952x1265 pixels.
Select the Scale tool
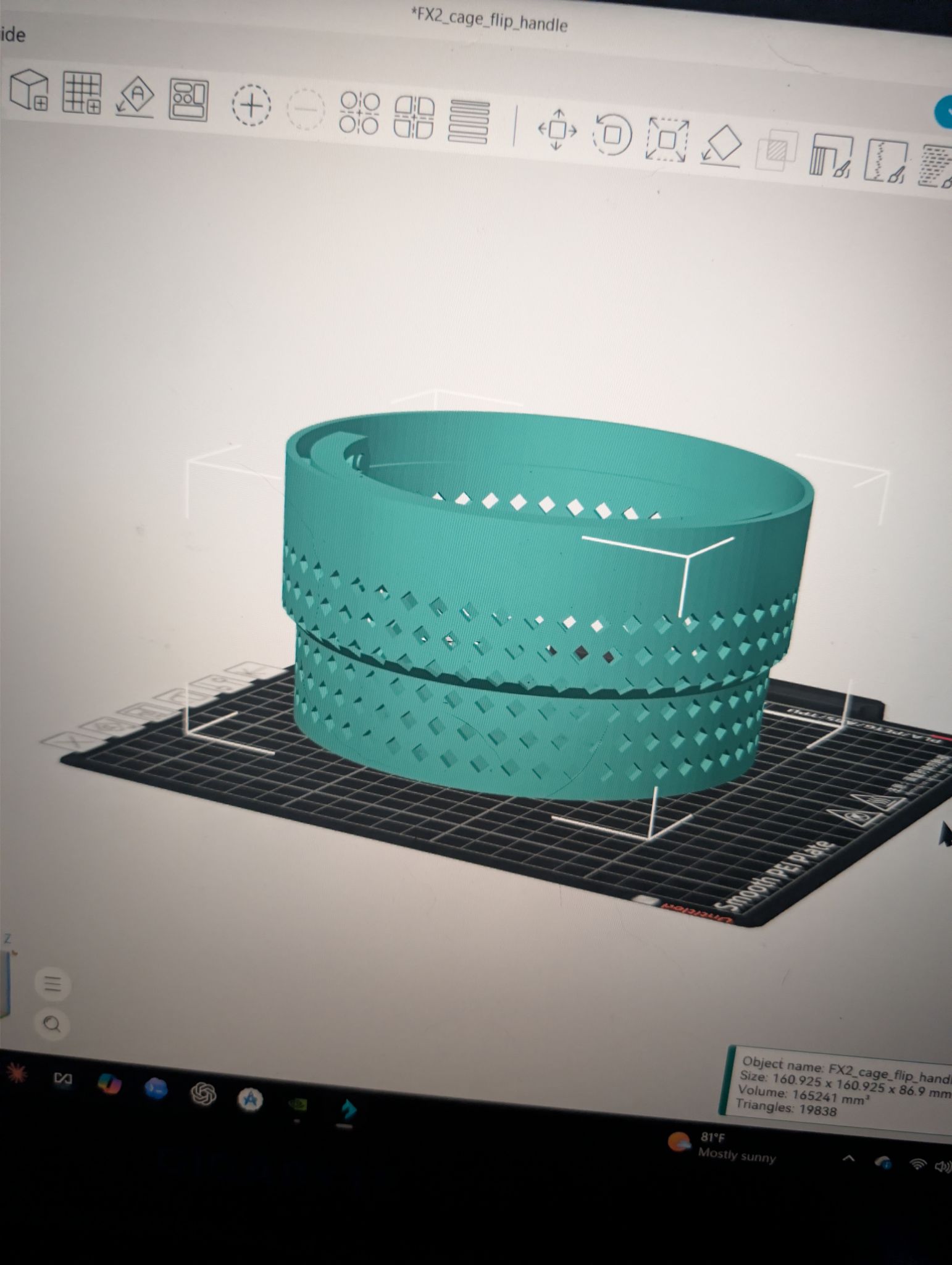[667, 140]
